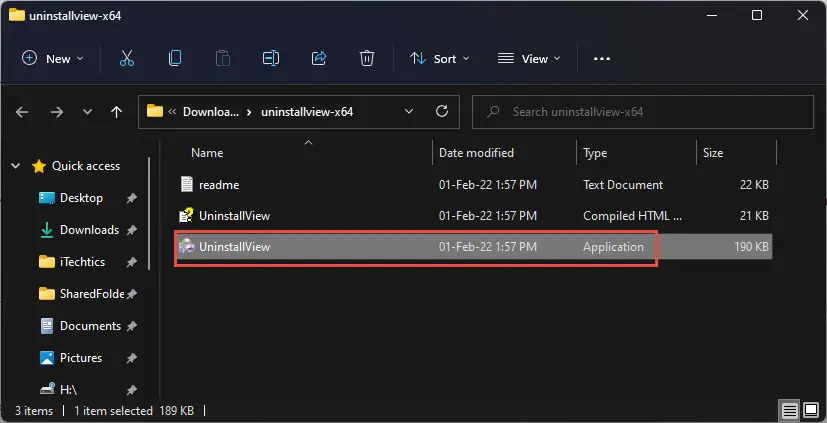Show hidden path with double chevron
This screenshot has width=827, height=423.
[172, 112]
